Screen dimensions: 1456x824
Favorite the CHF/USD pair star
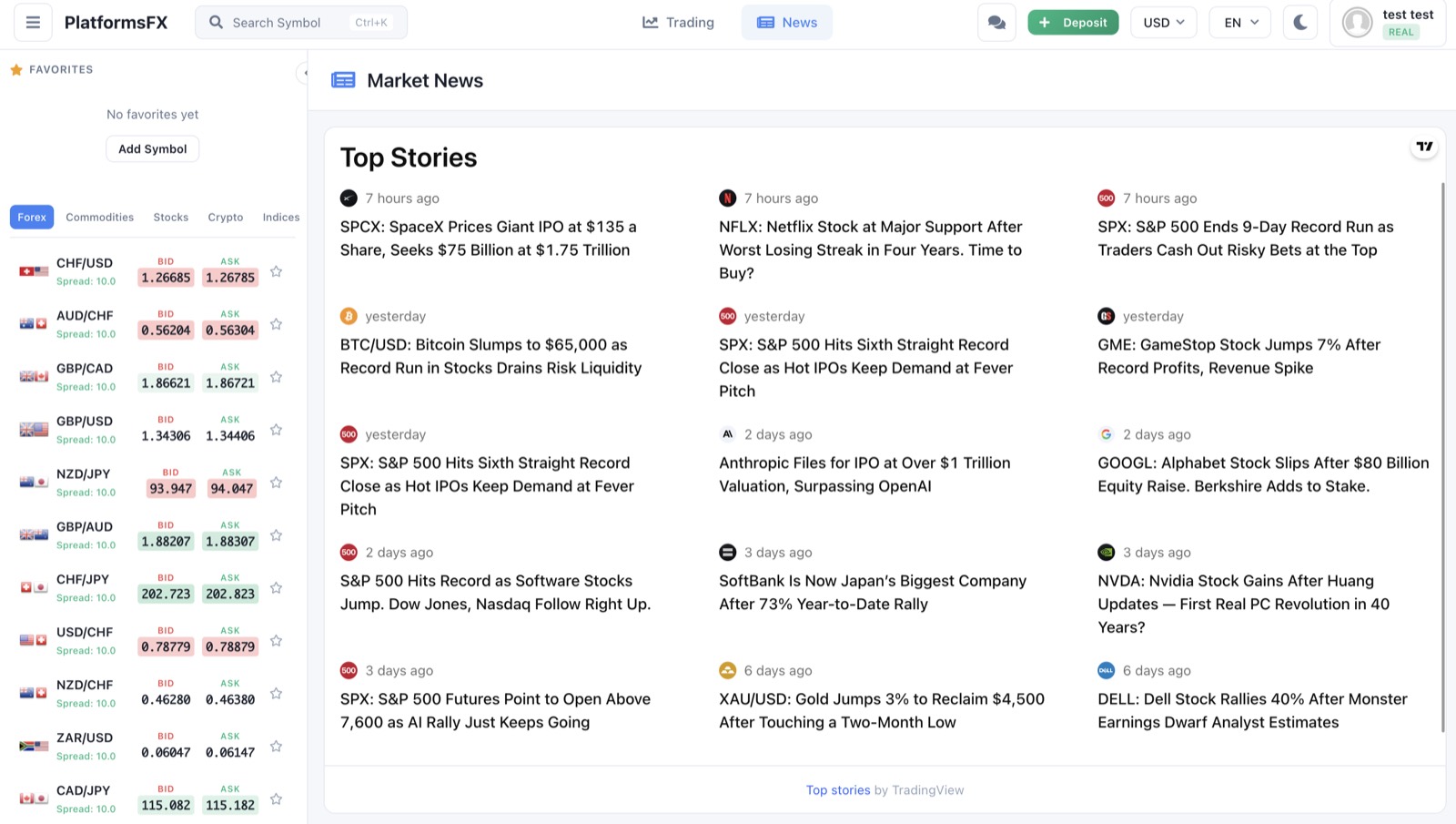pos(276,271)
